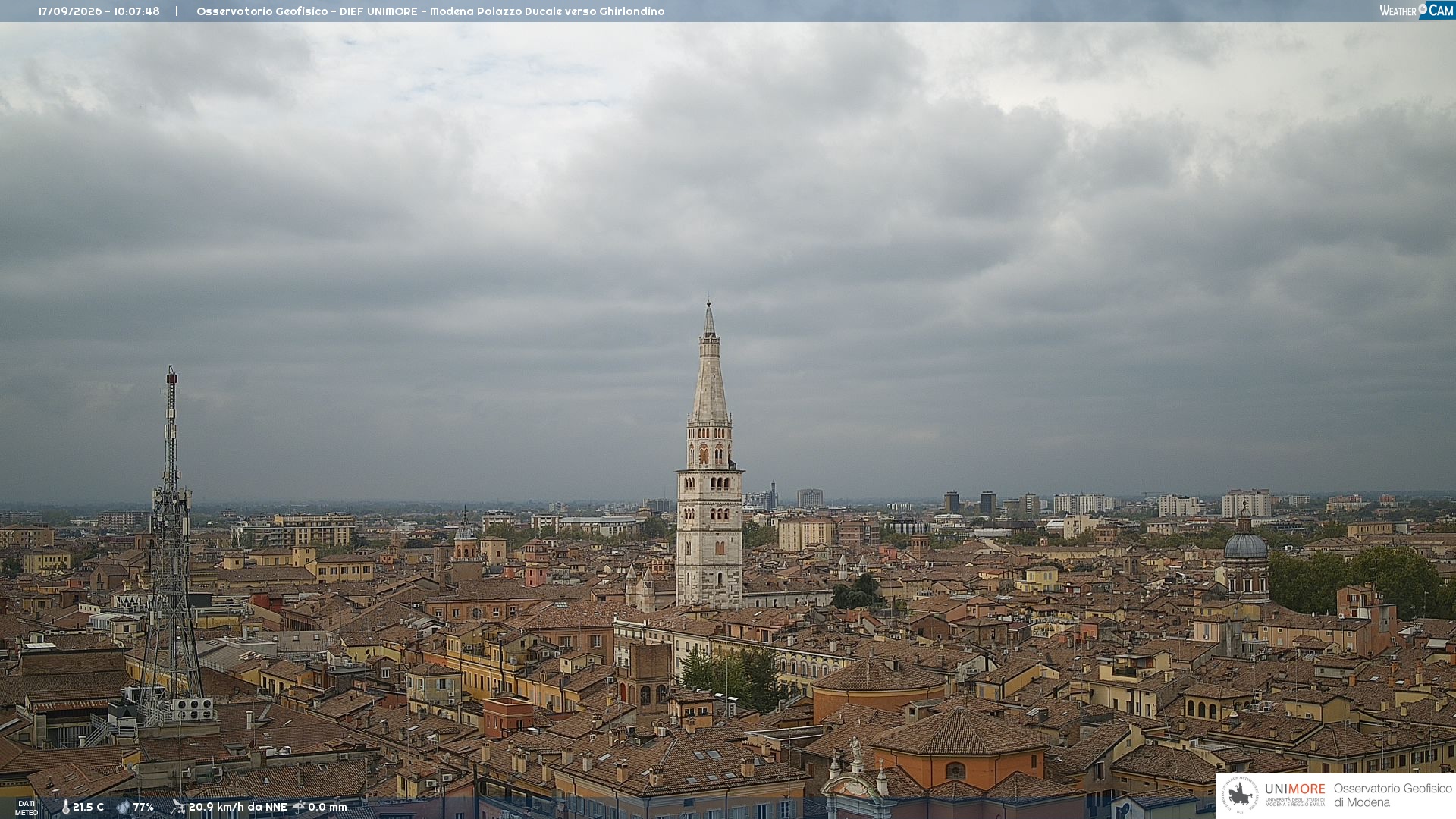Click the Osservatorio Geofisico camera title
This screenshot has width=1456, height=819.
(431, 11)
